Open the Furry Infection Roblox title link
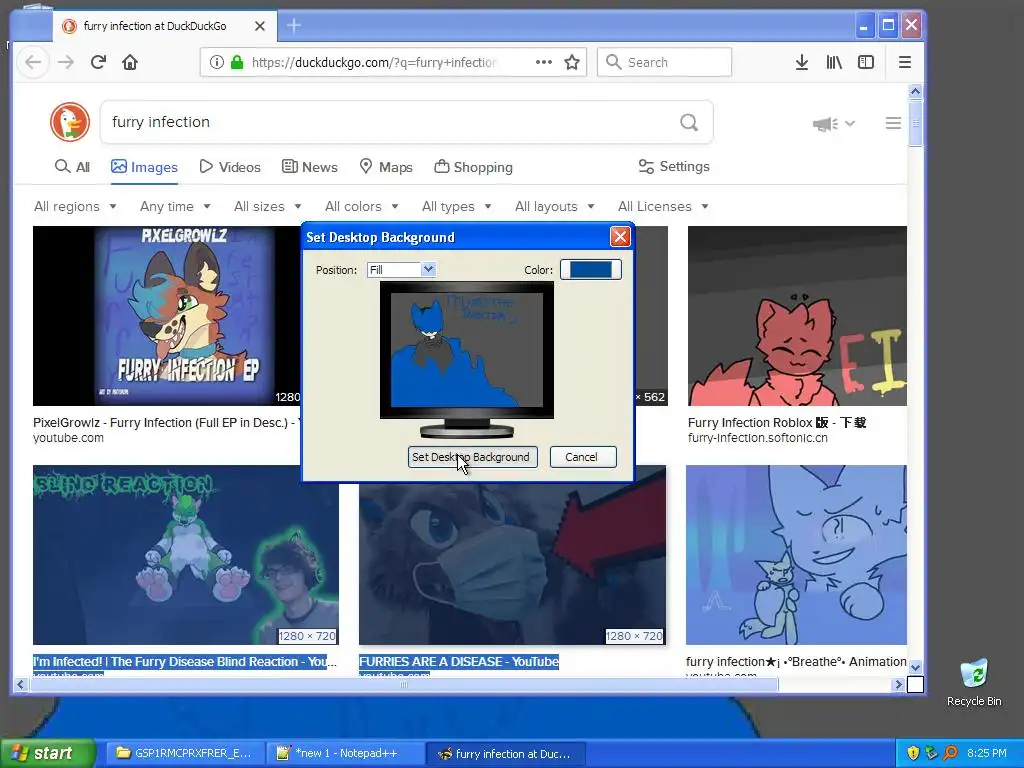 pos(776,423)
